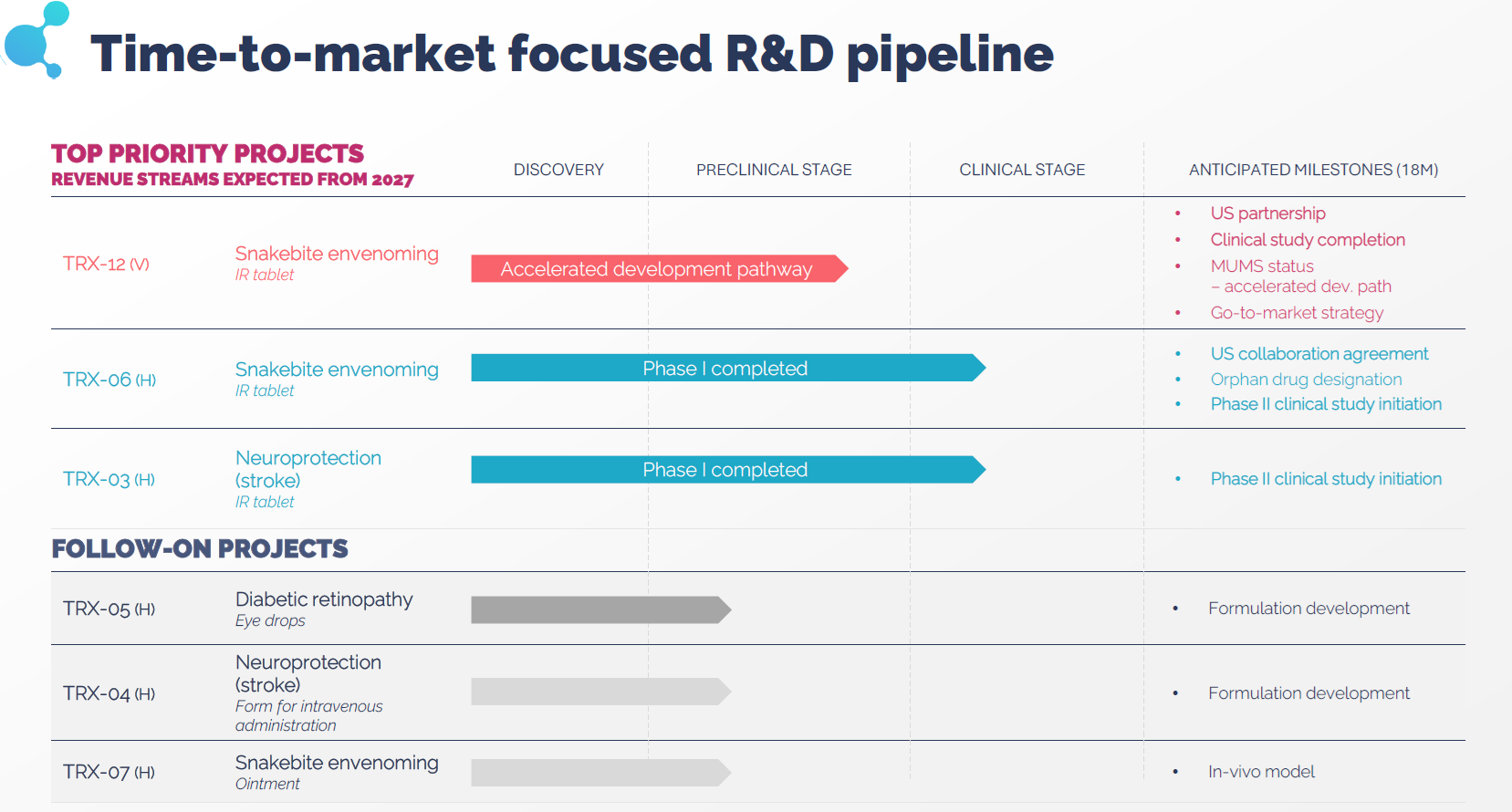The height and width of the screenshot is (812, 1512).
Task: Click the red Accelerated development pathway bar
Action: tap(657, 269)
